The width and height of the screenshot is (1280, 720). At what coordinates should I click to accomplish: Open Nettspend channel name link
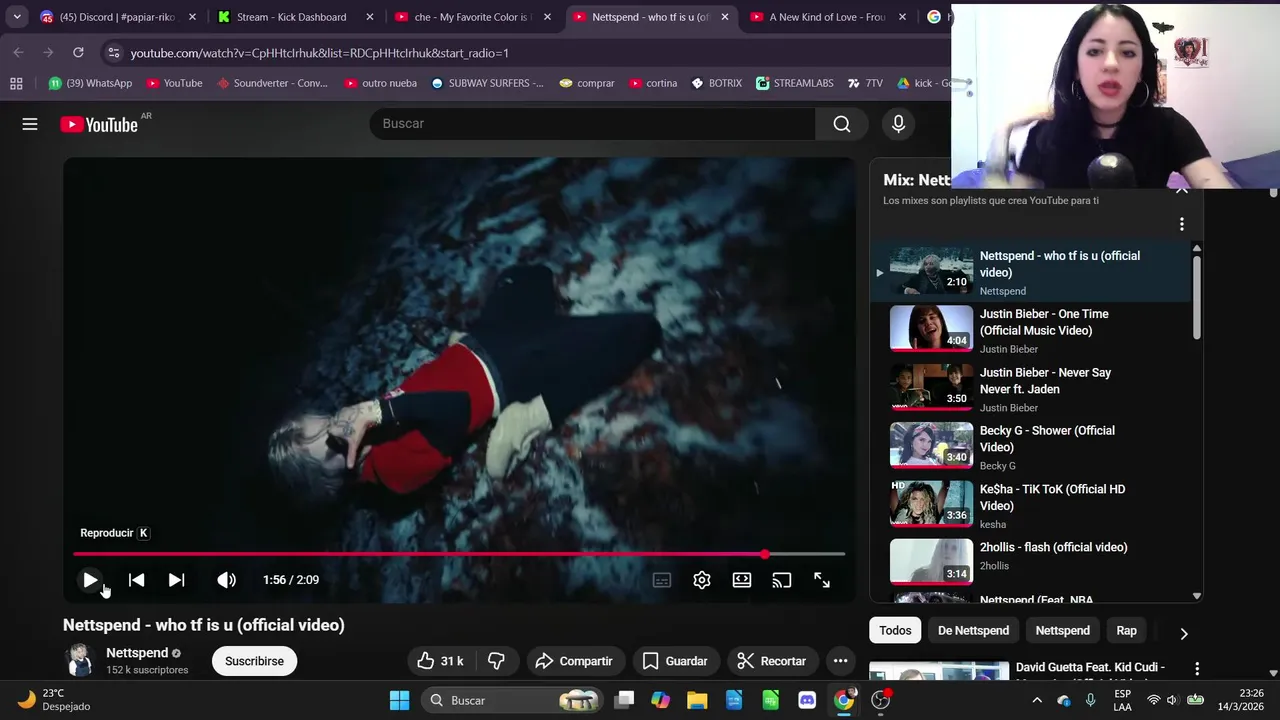tap(137, 653)
